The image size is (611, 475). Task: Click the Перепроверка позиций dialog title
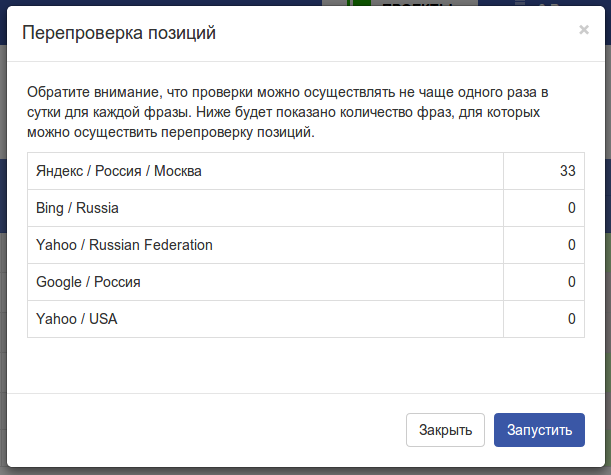119,34
